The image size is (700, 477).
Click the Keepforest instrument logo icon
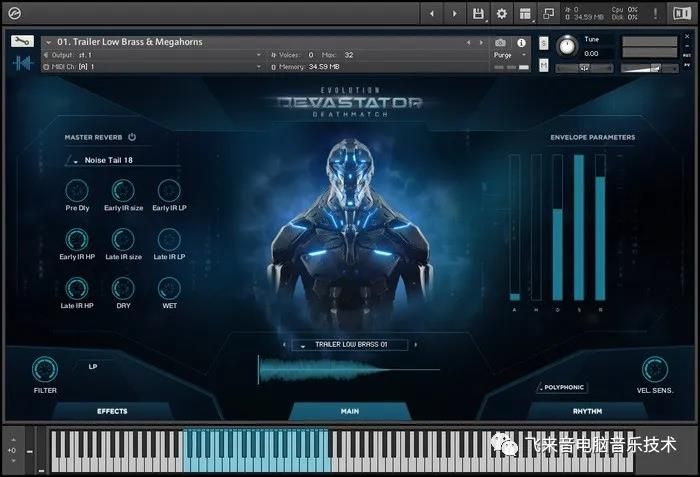point(22,63)
